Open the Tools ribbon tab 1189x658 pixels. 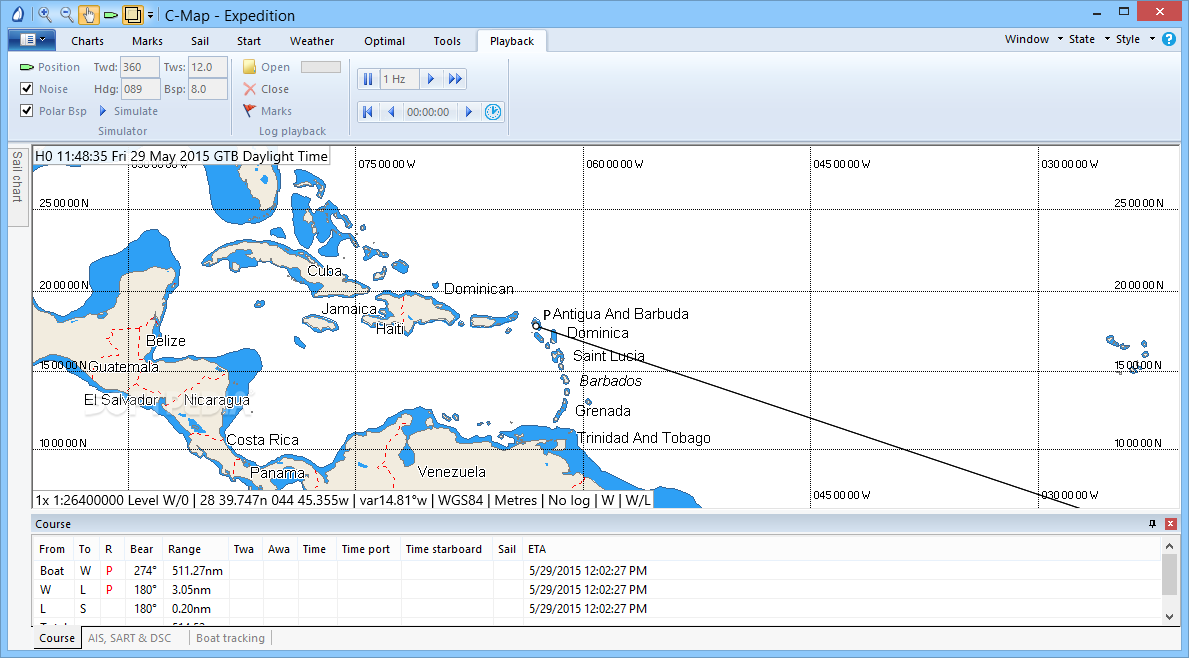[x=447, y=41]
